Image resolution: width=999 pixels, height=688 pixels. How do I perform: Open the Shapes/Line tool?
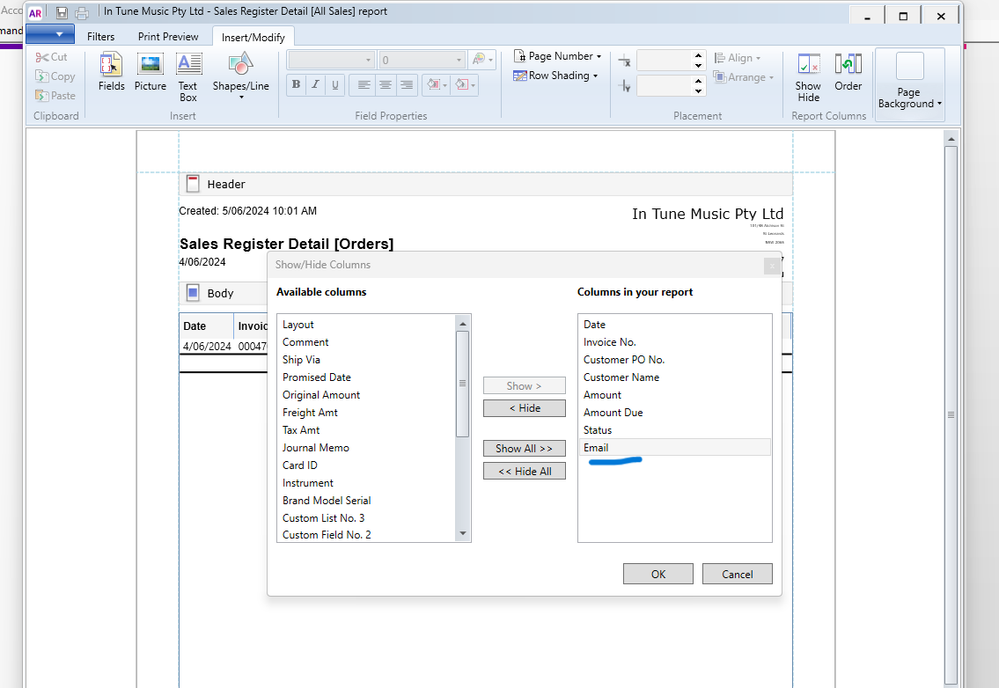click(240, 74)
